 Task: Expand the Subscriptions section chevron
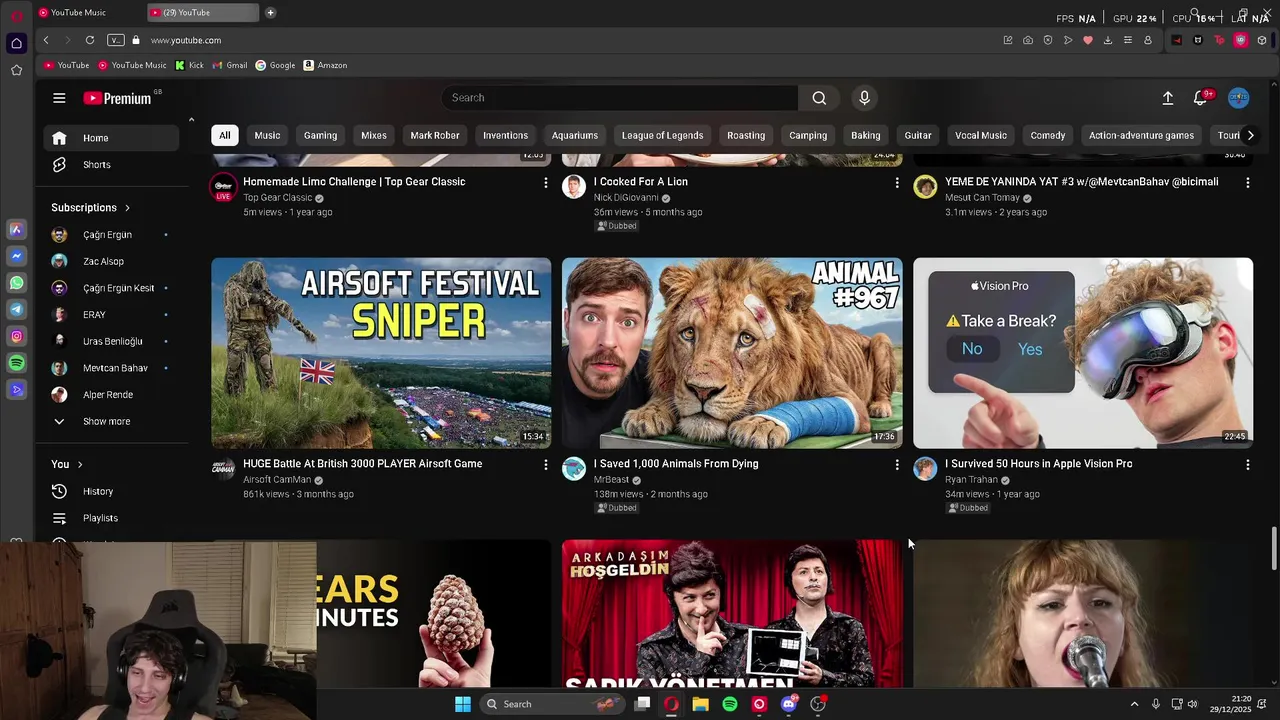127,208
